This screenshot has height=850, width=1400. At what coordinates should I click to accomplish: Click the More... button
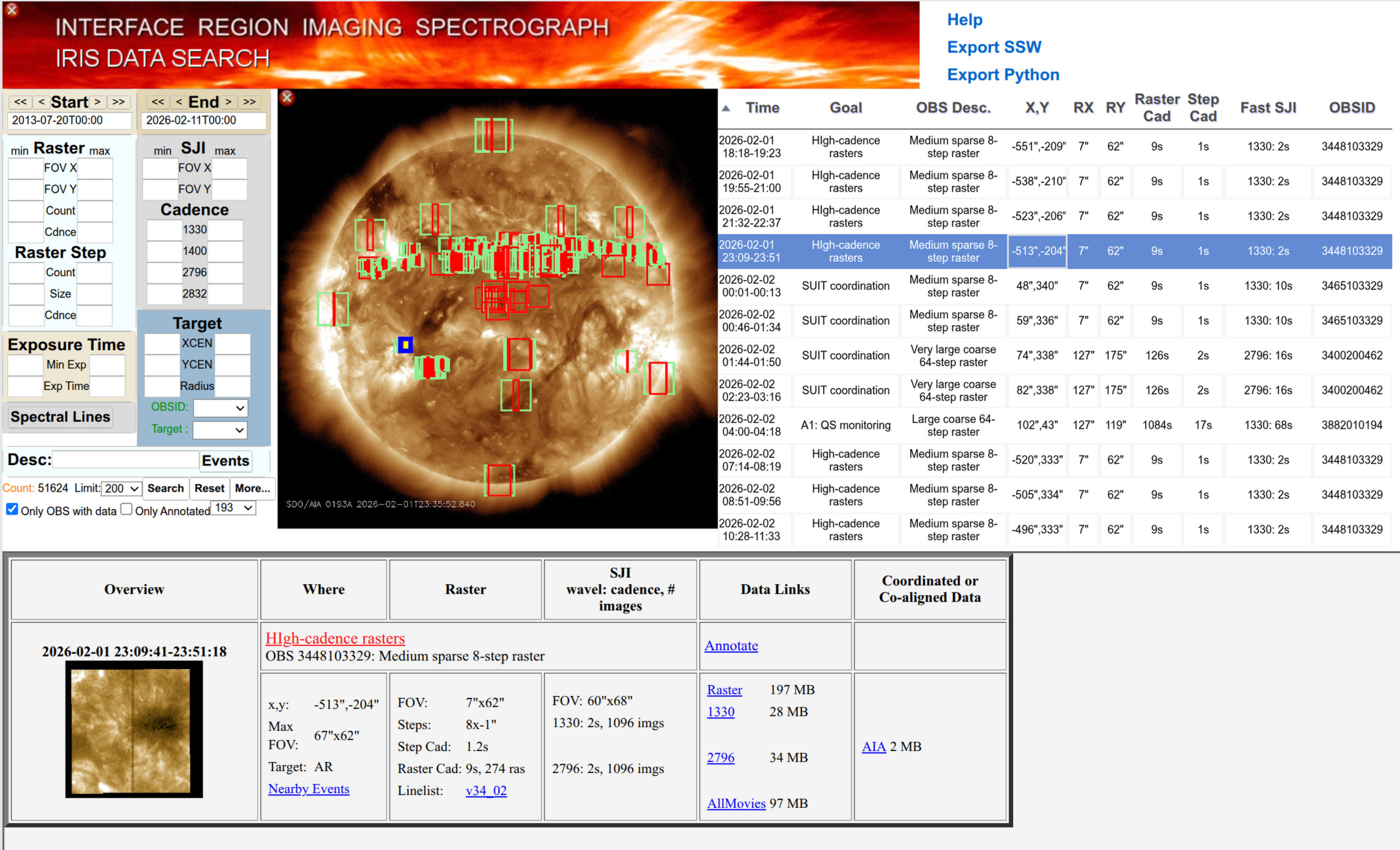pos(252,488)
